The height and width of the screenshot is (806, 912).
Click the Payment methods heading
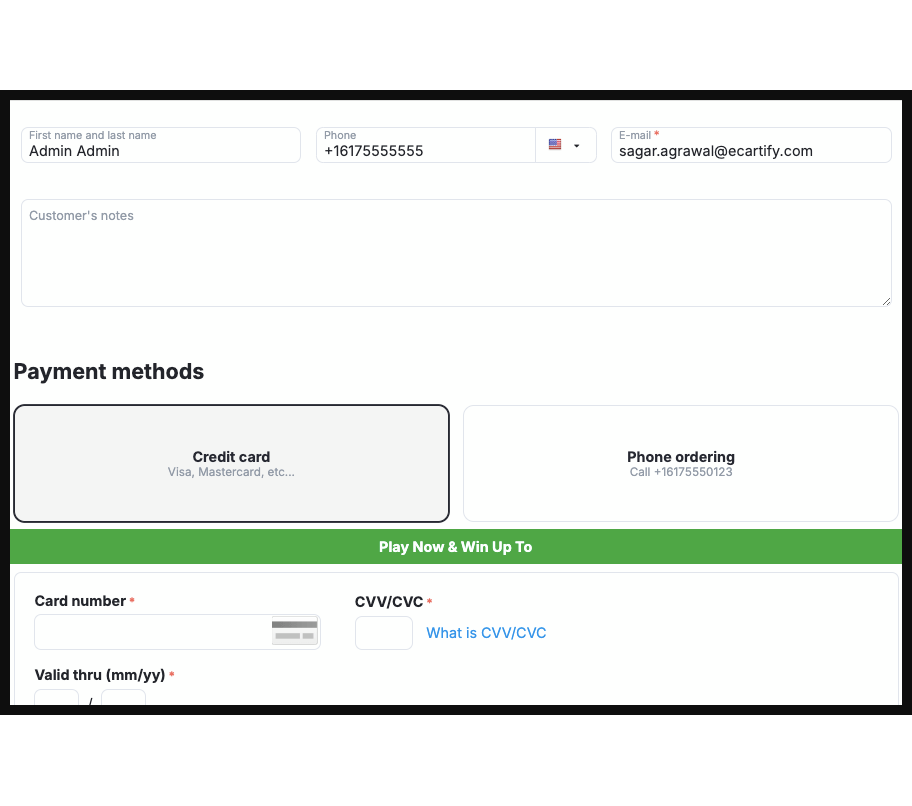109,372
